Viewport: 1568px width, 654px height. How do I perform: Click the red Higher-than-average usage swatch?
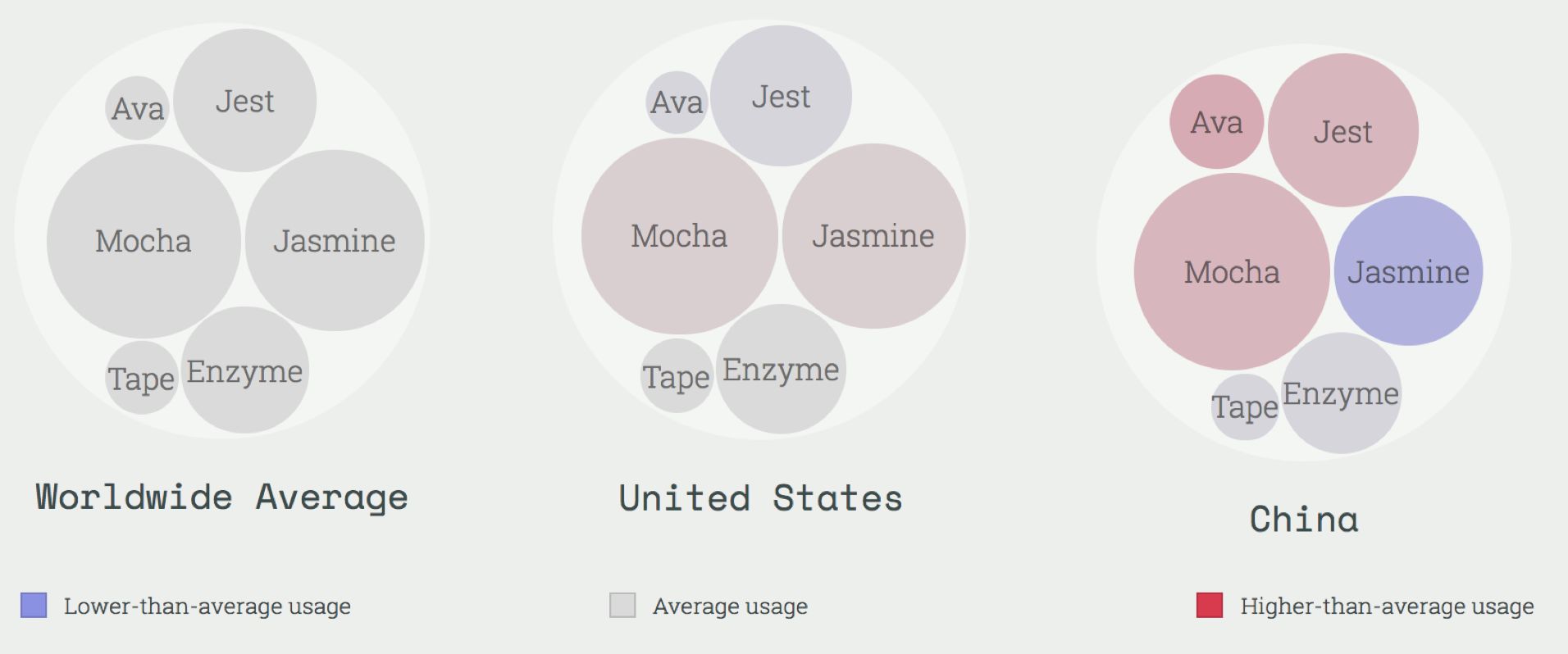1210,606
